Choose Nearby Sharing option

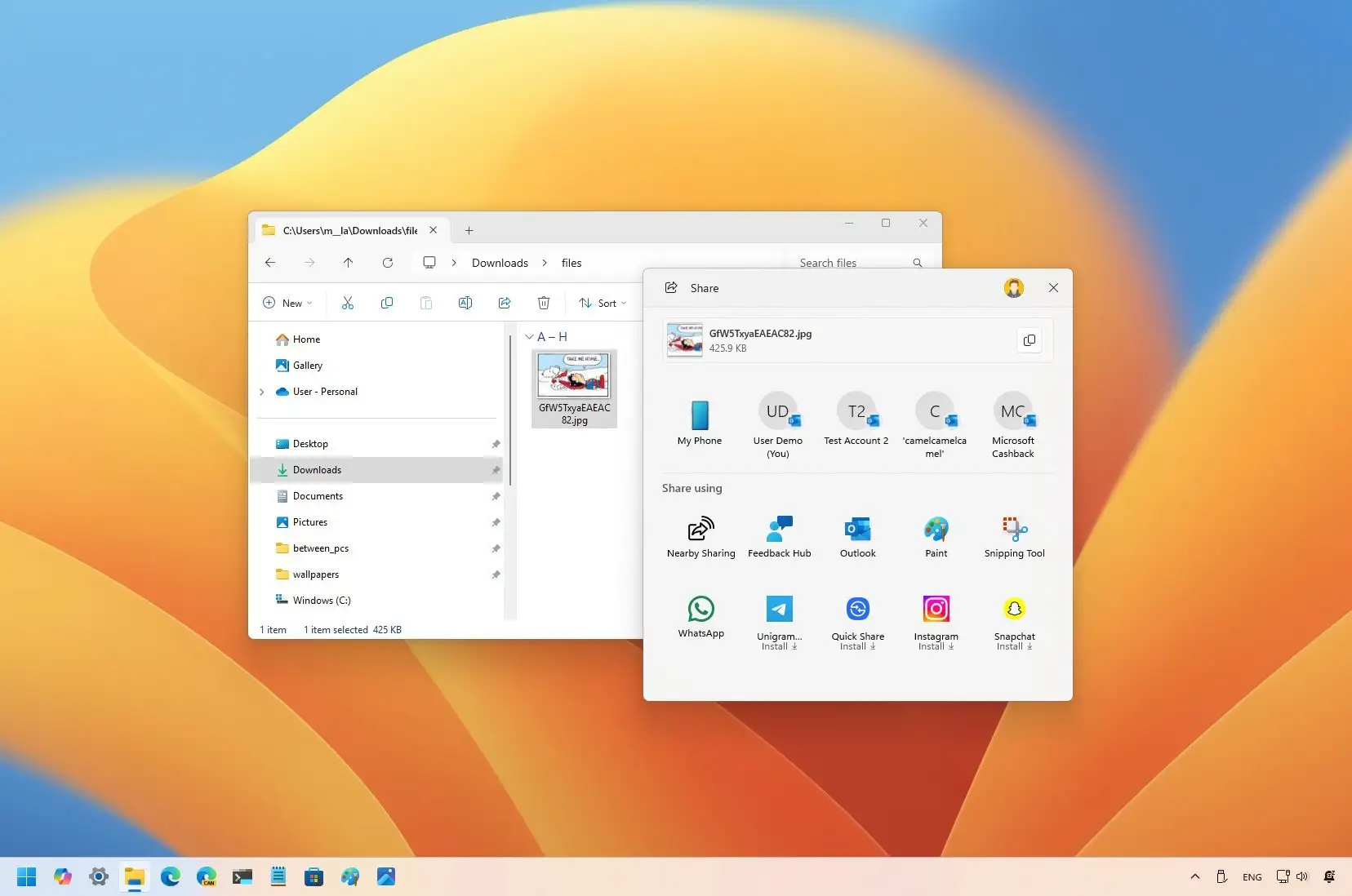click(x=700, y=537)
